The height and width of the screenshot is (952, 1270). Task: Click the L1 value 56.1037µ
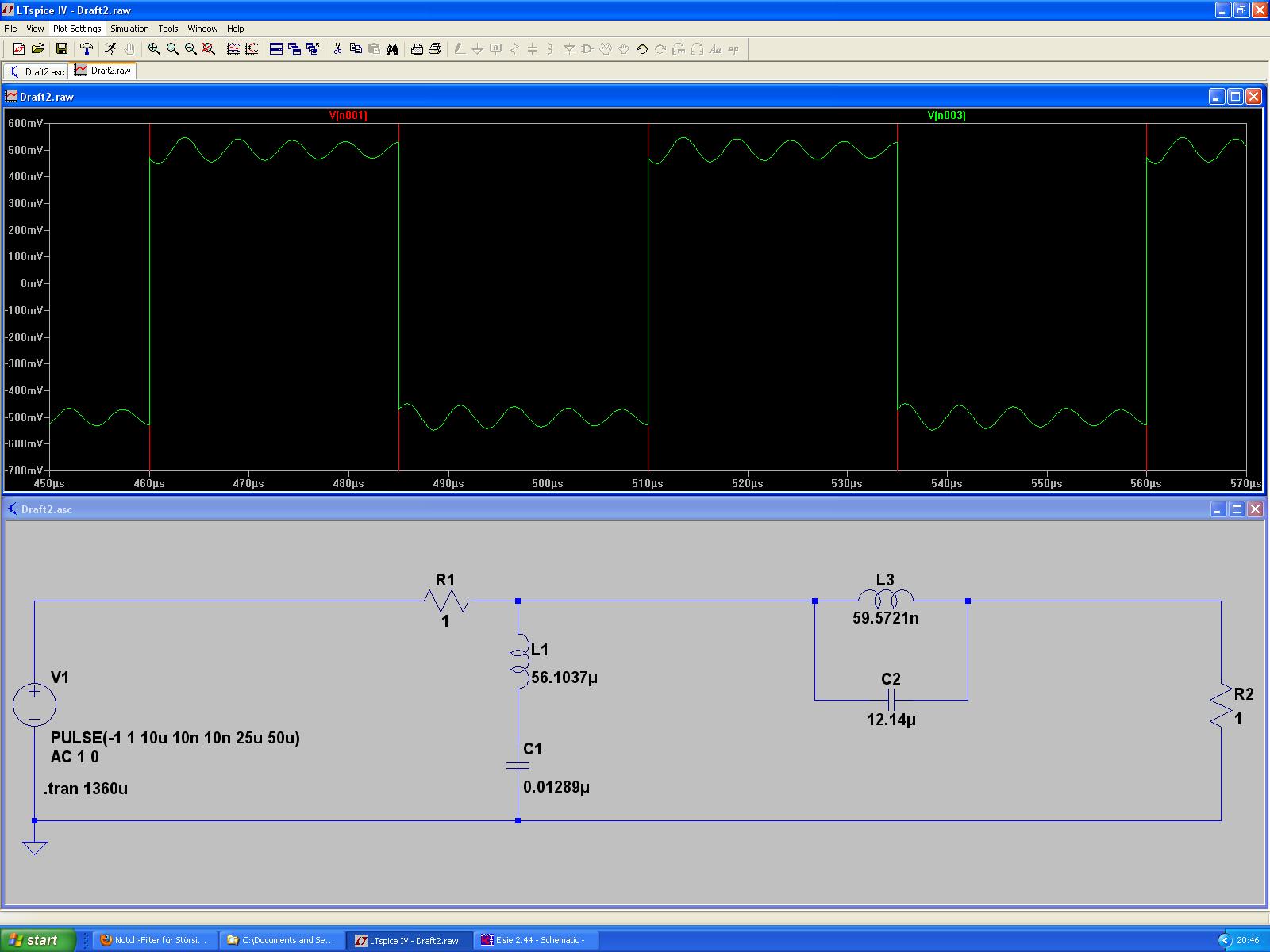564,678
